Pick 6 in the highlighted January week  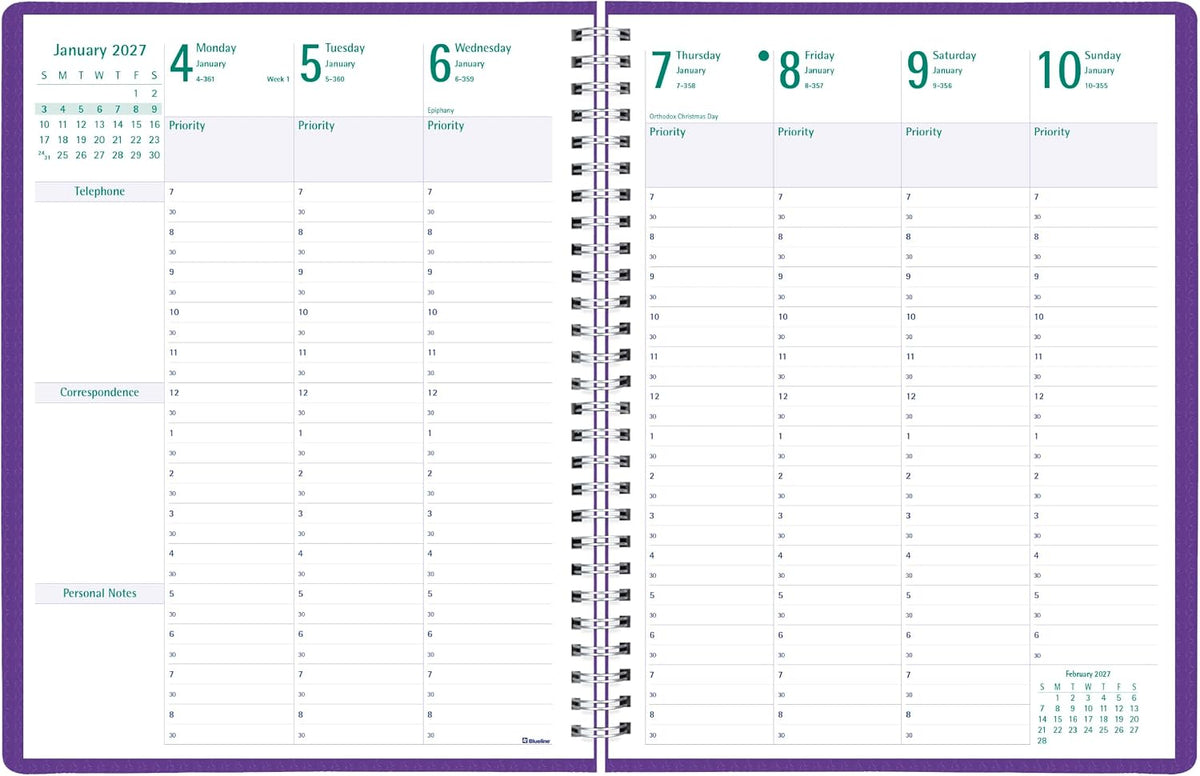pyautogui.click(x=99, y=109)
